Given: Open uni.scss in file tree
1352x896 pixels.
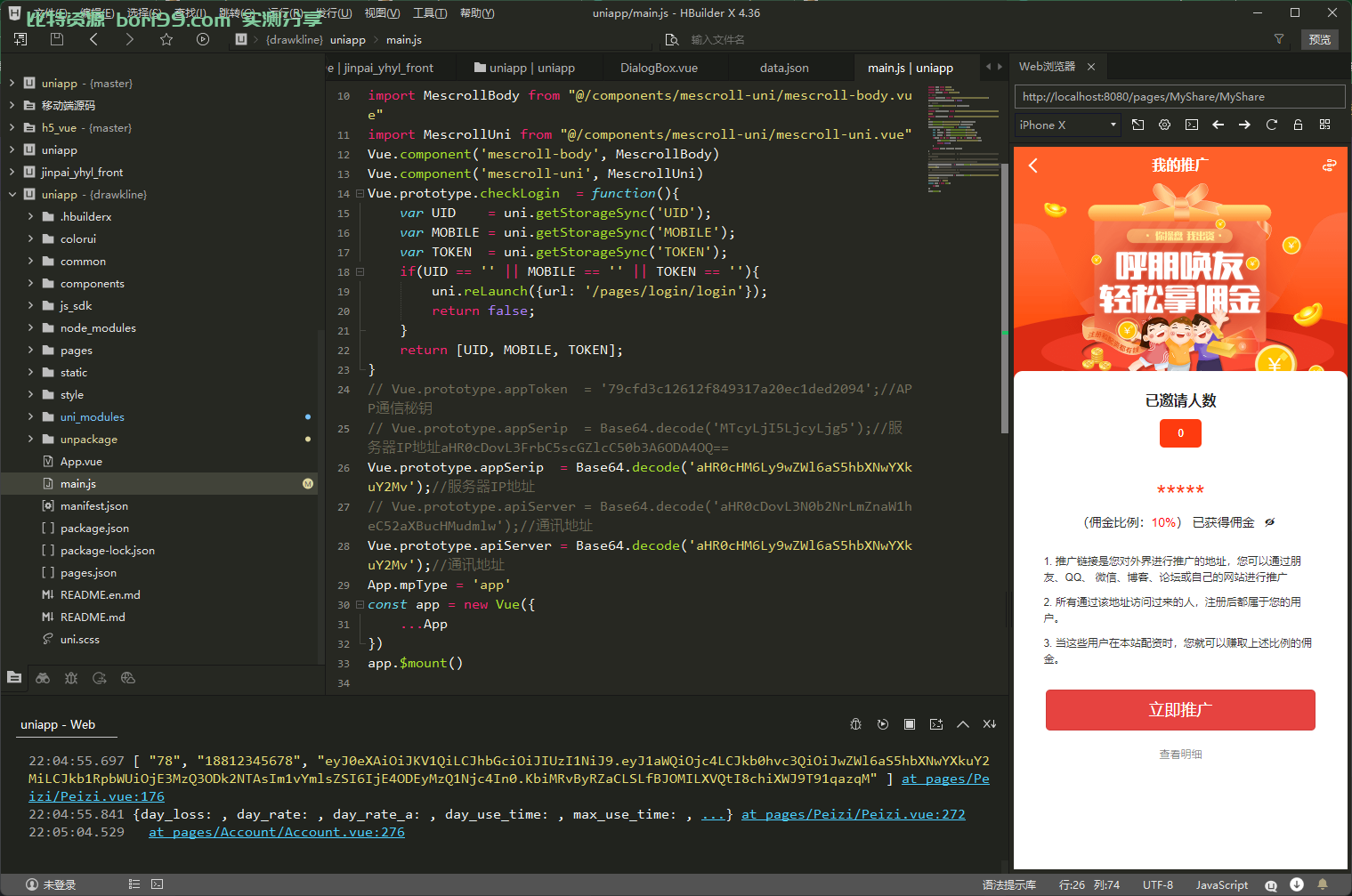Looking at the screenshot, I should 79,639.
